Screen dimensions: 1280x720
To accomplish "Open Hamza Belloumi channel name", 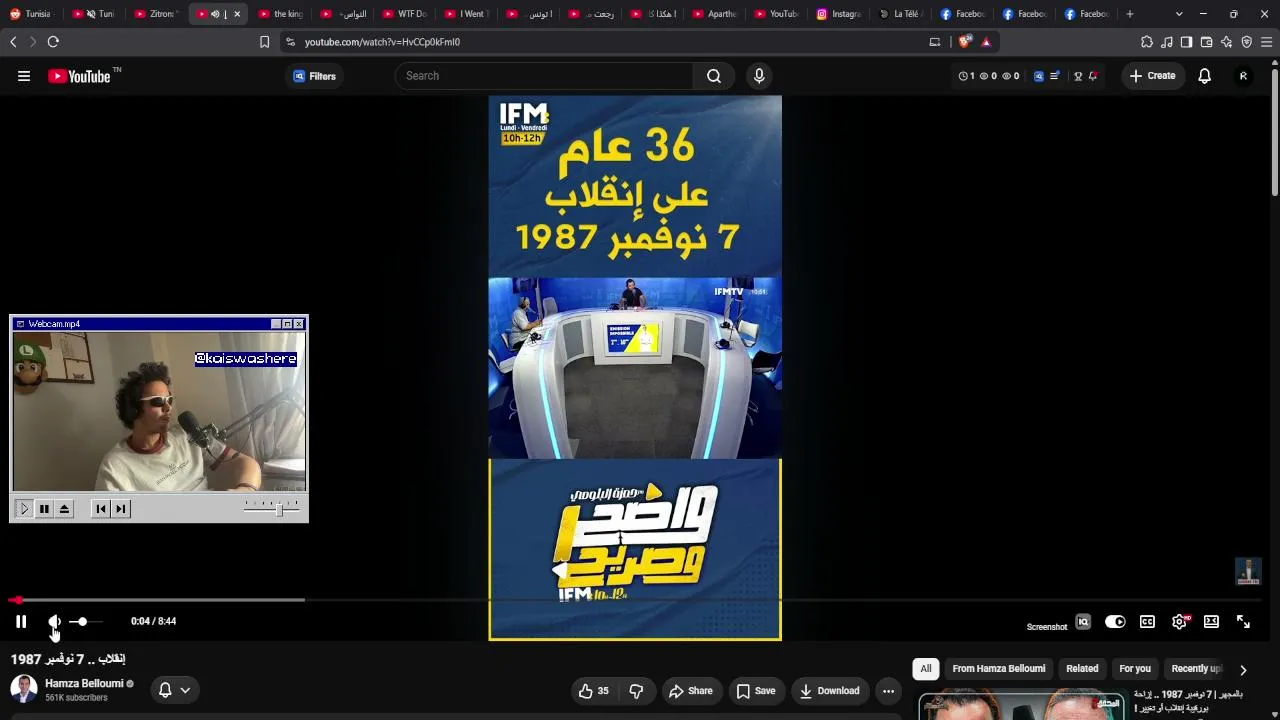I will click(84, 684).
